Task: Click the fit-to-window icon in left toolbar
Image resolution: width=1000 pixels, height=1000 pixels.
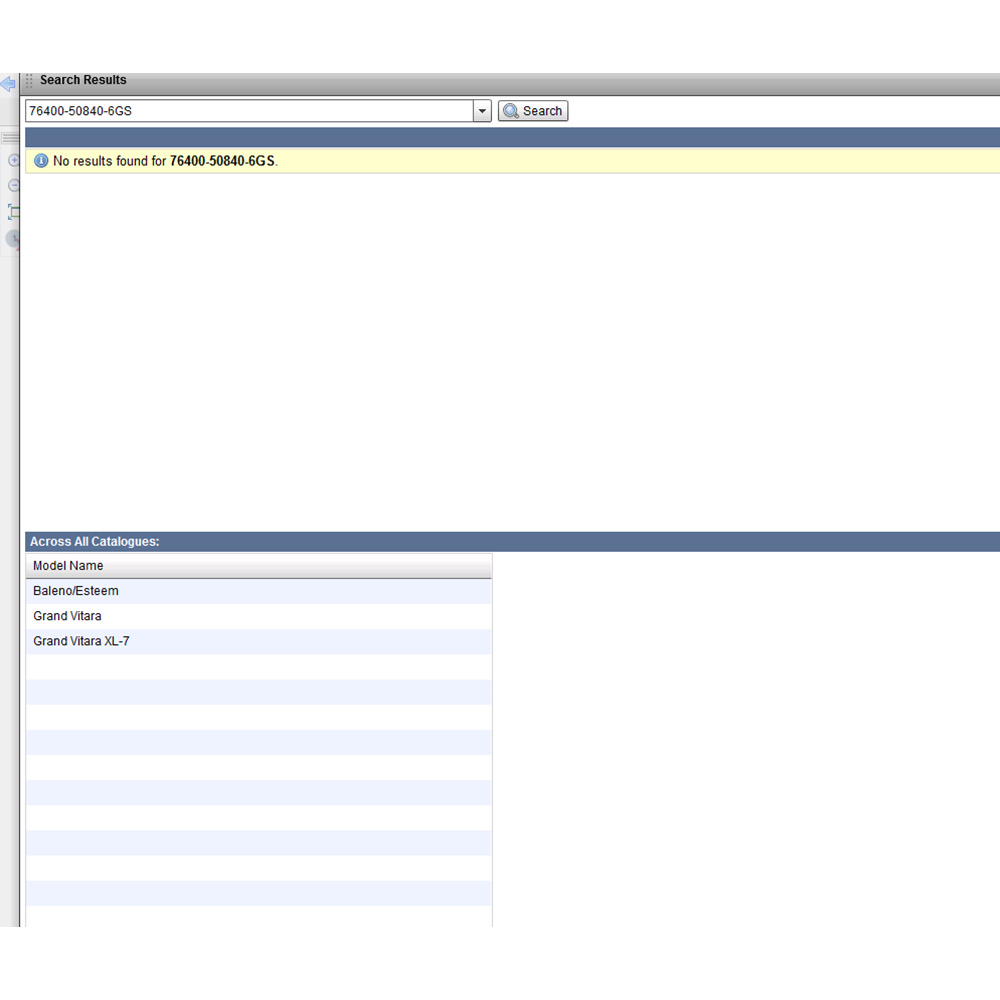Action: tap(14, 211)
